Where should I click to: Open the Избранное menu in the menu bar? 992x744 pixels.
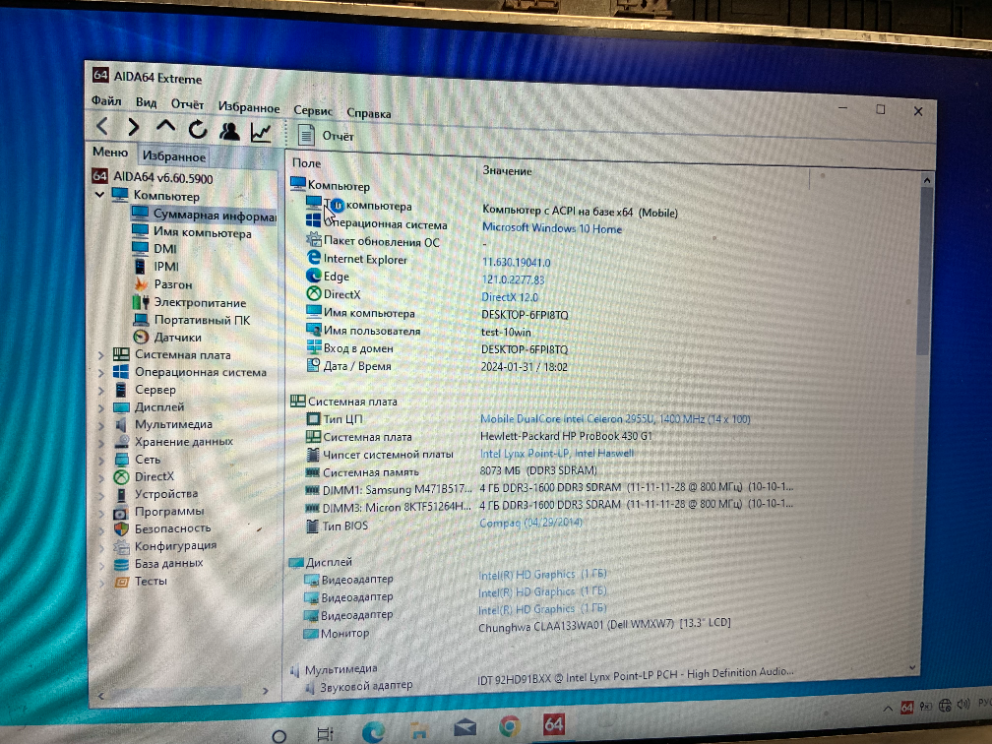[249, 107]
